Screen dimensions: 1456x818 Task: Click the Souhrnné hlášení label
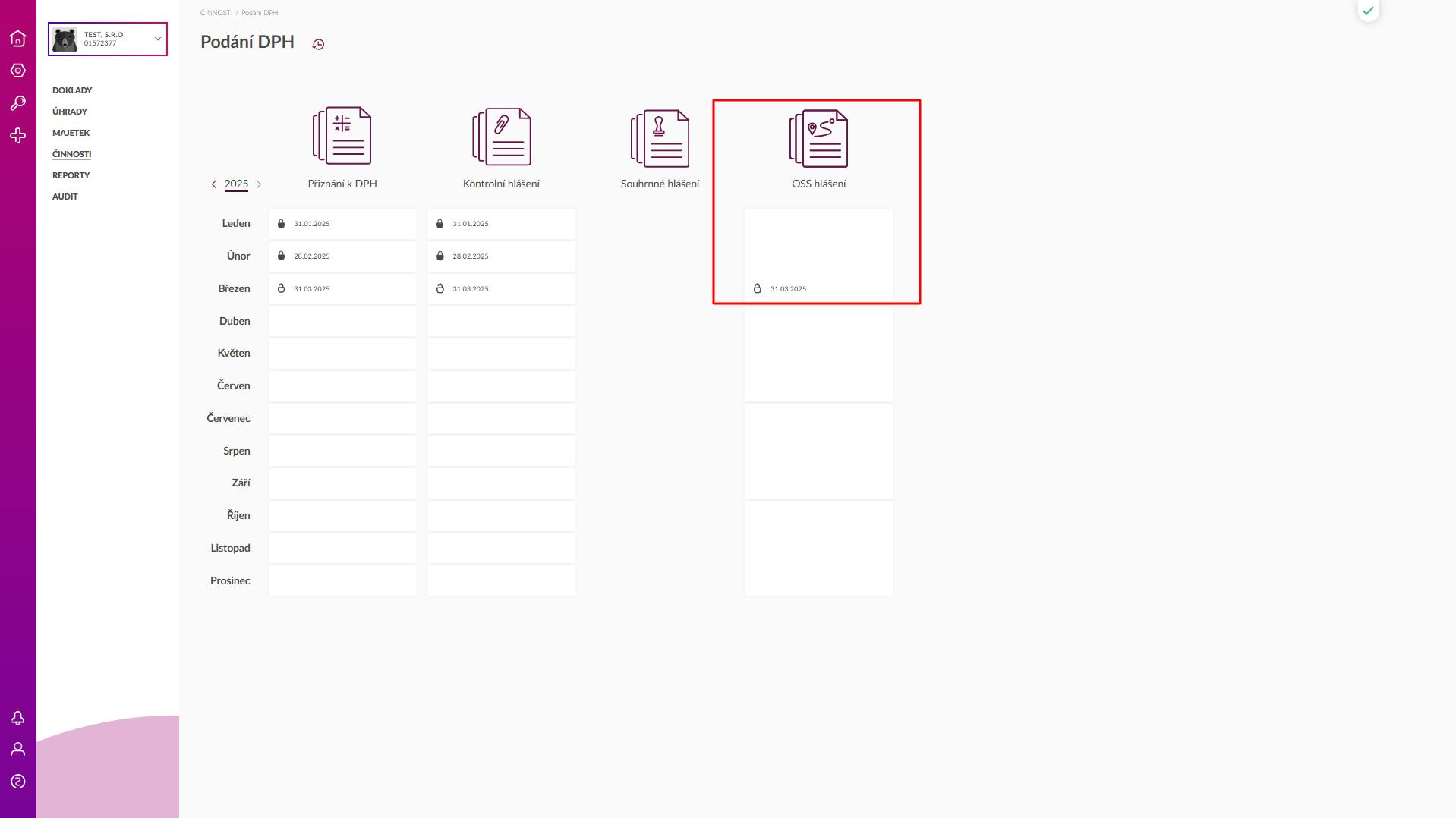click(x=660, y=184)
